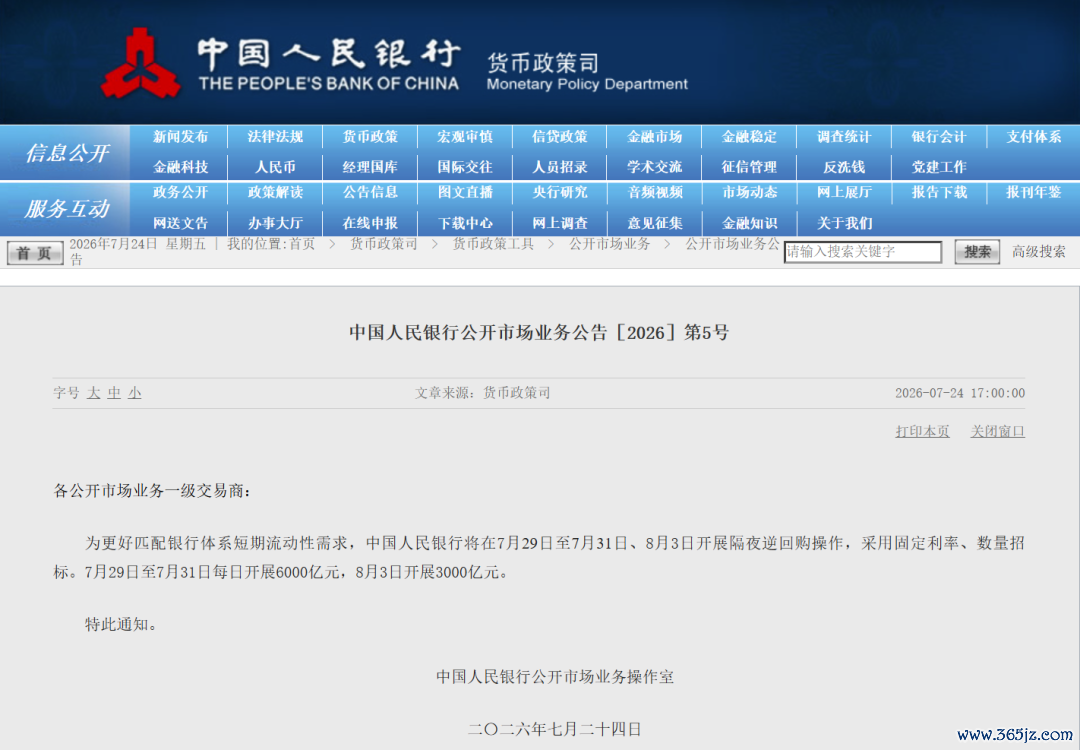Open 经理国库 section
The image size is (1080, 750).
(371, 167)
